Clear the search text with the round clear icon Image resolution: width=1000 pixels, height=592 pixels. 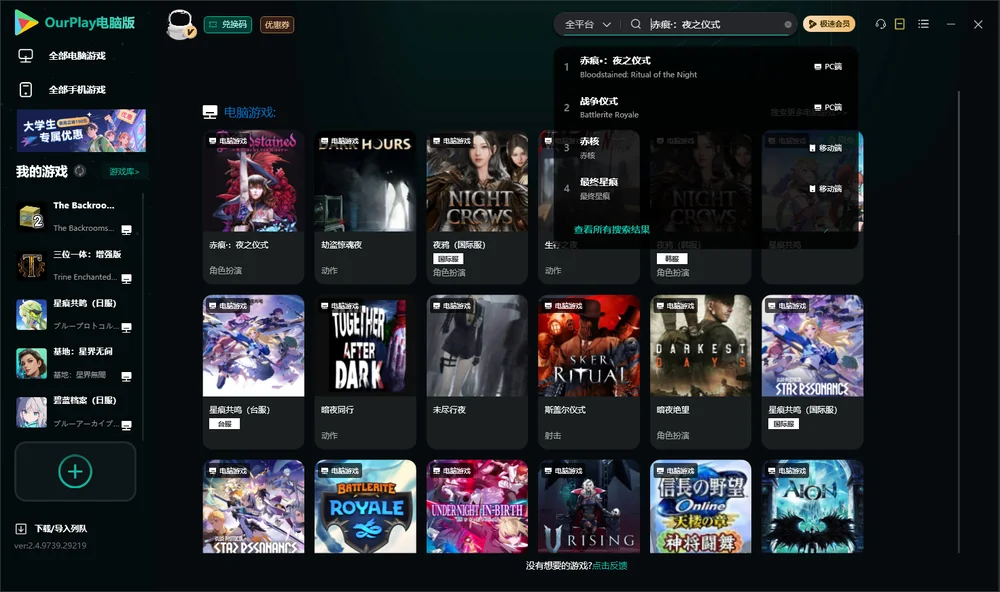coord(788,24)
